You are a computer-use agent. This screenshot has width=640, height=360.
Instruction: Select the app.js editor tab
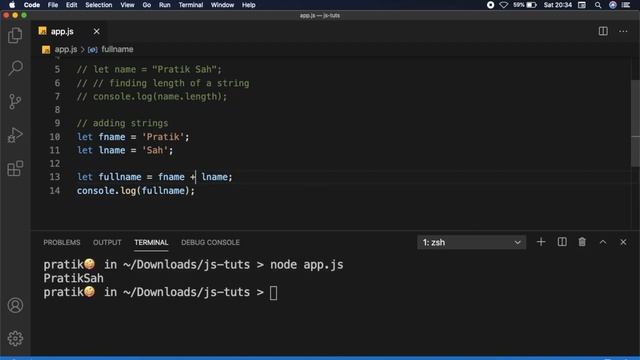[x=61, y=31]
